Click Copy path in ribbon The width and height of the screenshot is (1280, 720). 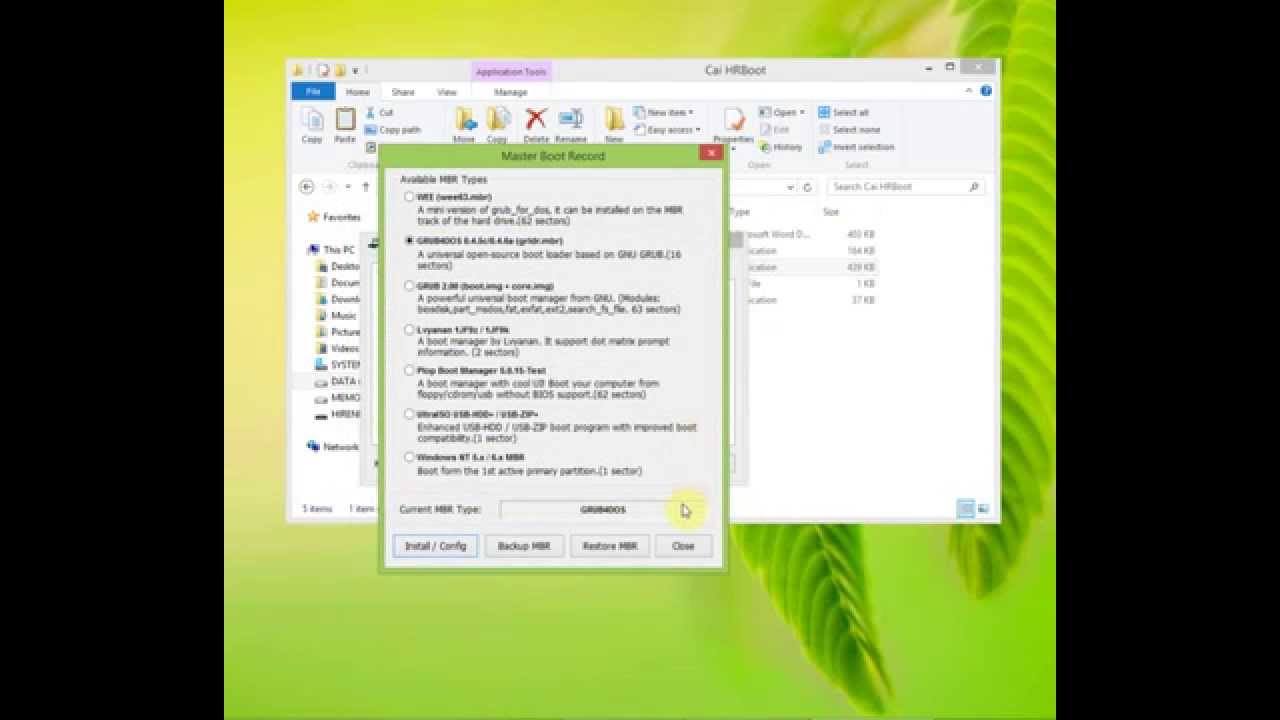pyautogui.click(x=393, y=130)
